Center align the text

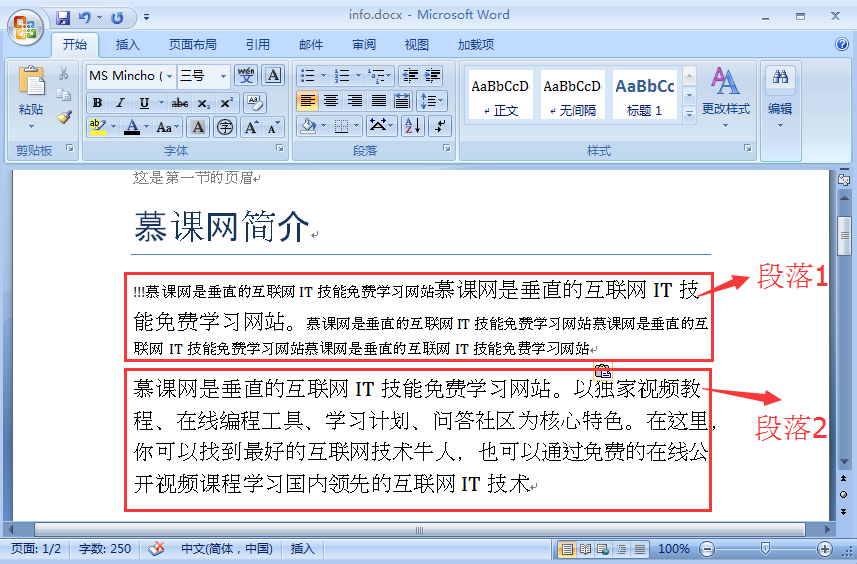[x=331, y=101]
